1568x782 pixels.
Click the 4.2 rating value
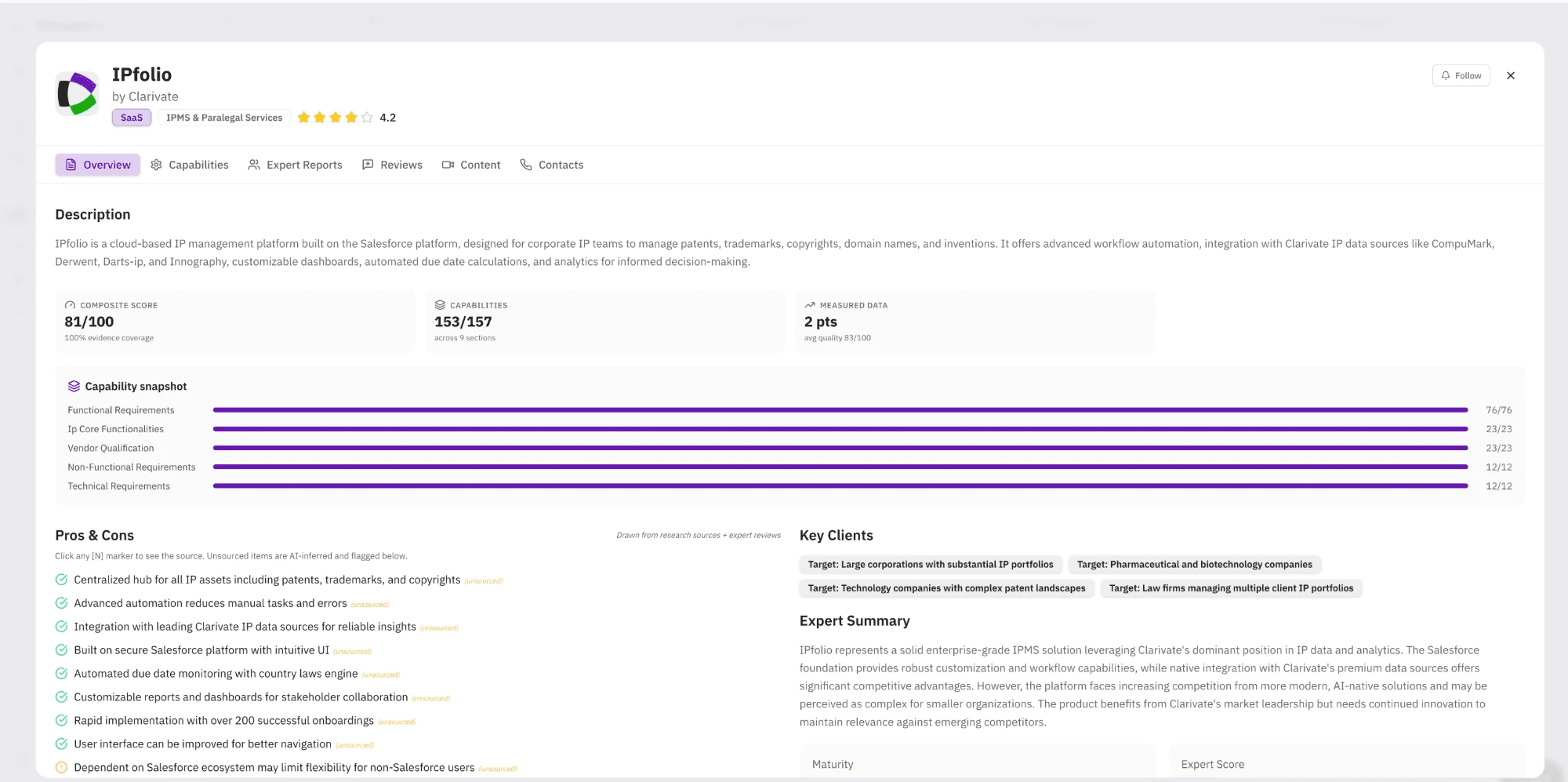coord(388,118)
